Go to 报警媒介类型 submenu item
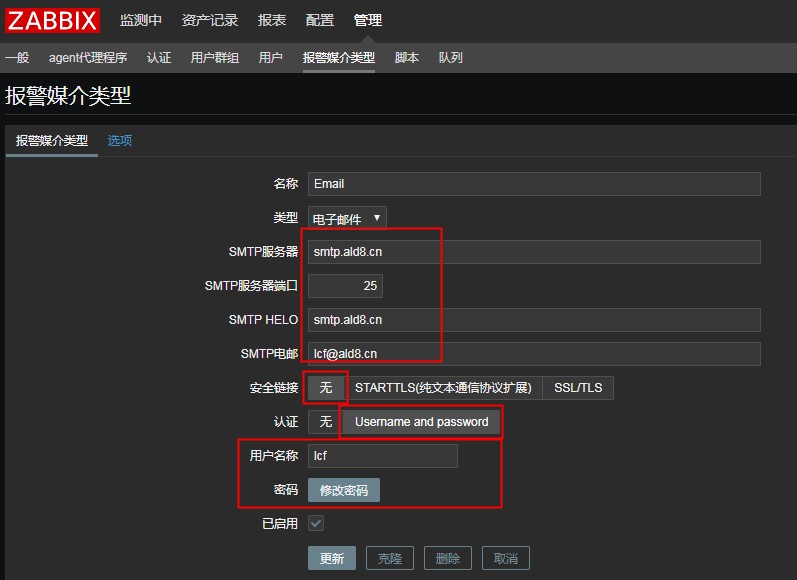797x580 pixels. click(339, 57)
